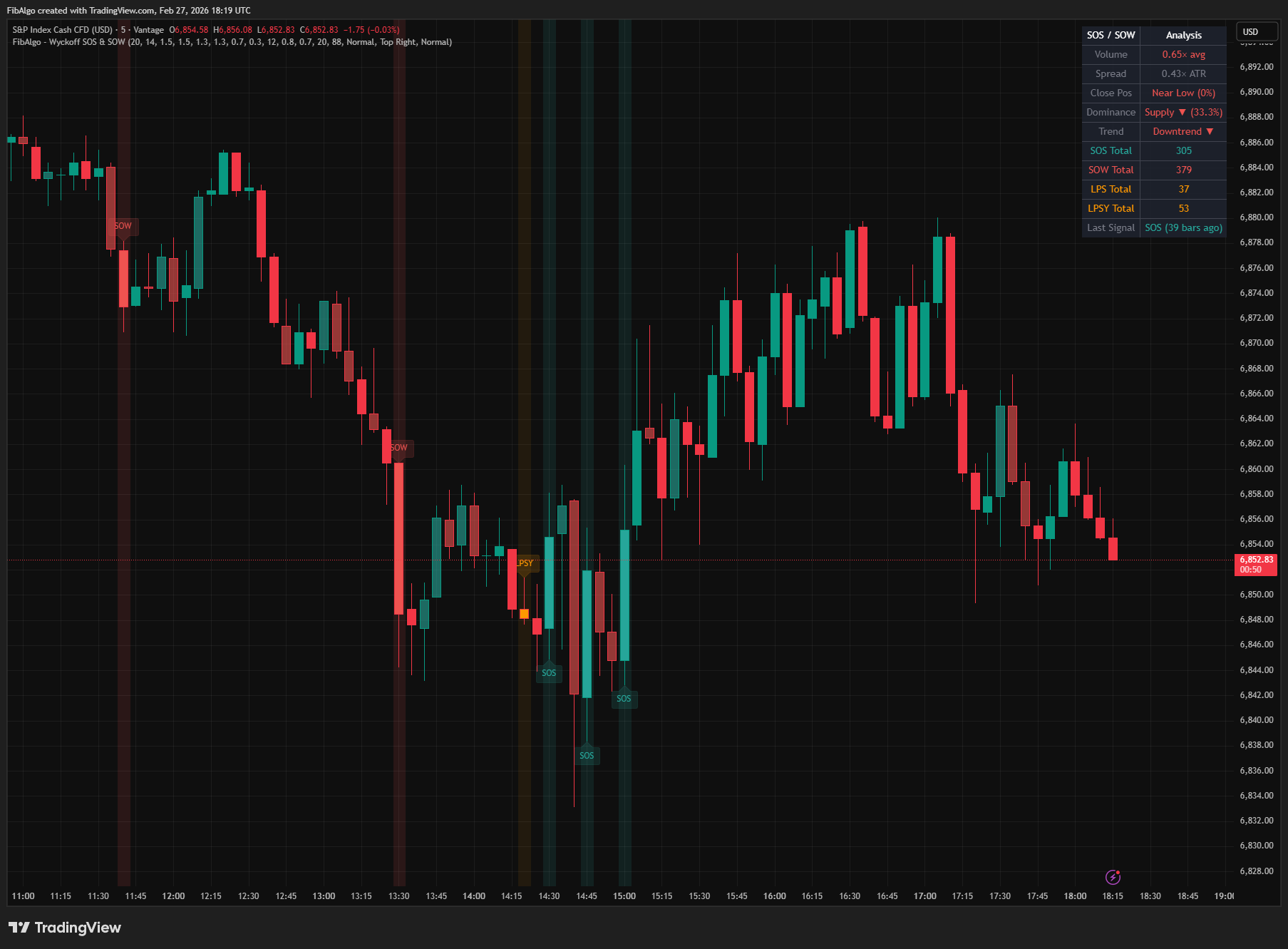
Task: Click the lowest SOS label near 14:45
Action: coord(587,756)
